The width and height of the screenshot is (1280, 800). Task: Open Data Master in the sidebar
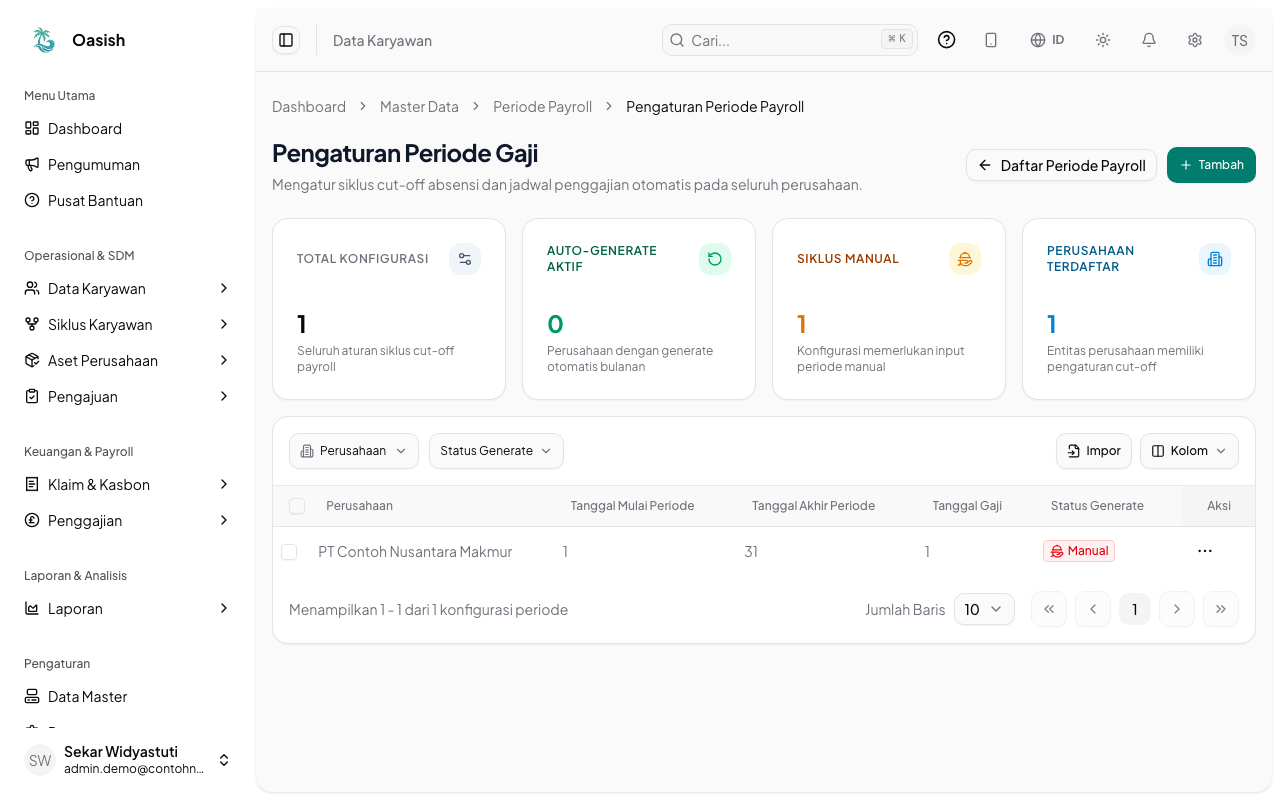[x=127, y=696]
